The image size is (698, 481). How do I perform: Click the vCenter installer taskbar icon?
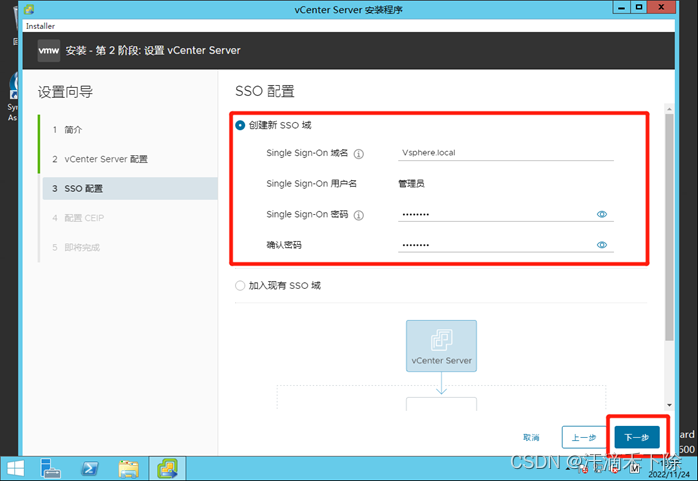click(167, 469)
